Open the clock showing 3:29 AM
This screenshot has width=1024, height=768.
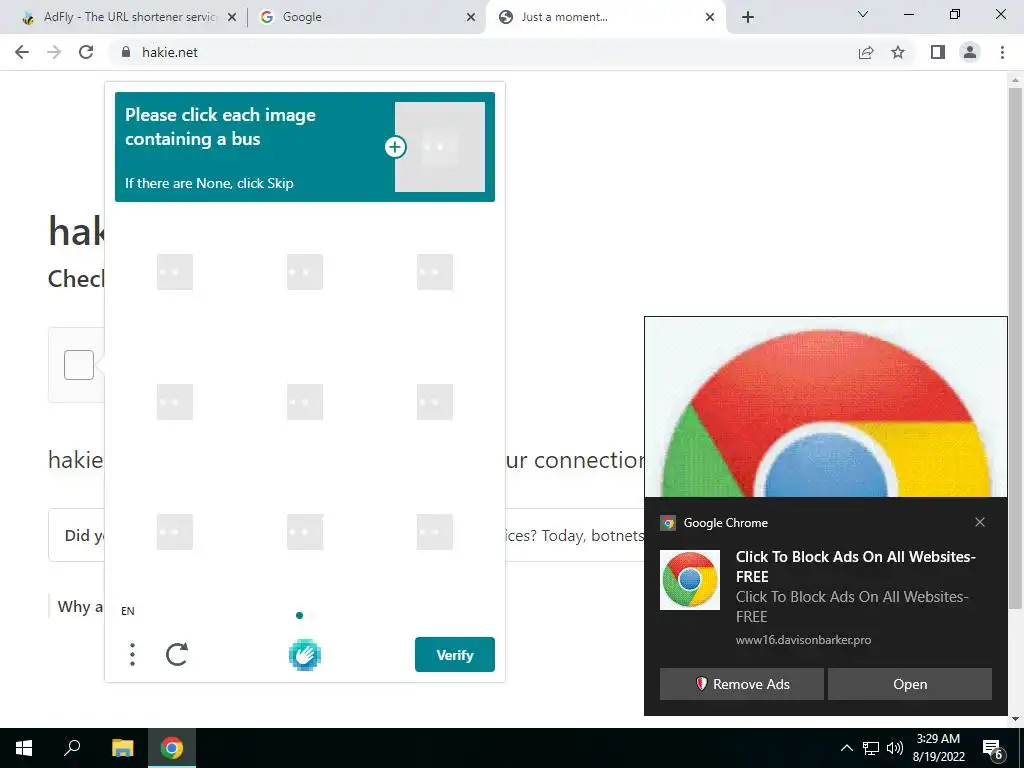click(x=938, y=748)
